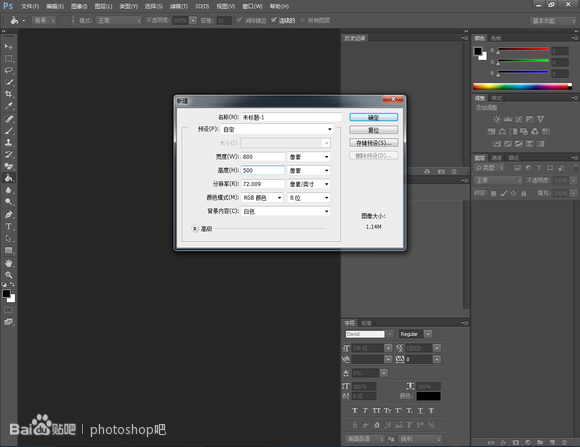This screenshot has height=447, width=580.
Task: Click Save Preset (存储预设) button
Action: [374, 143]
